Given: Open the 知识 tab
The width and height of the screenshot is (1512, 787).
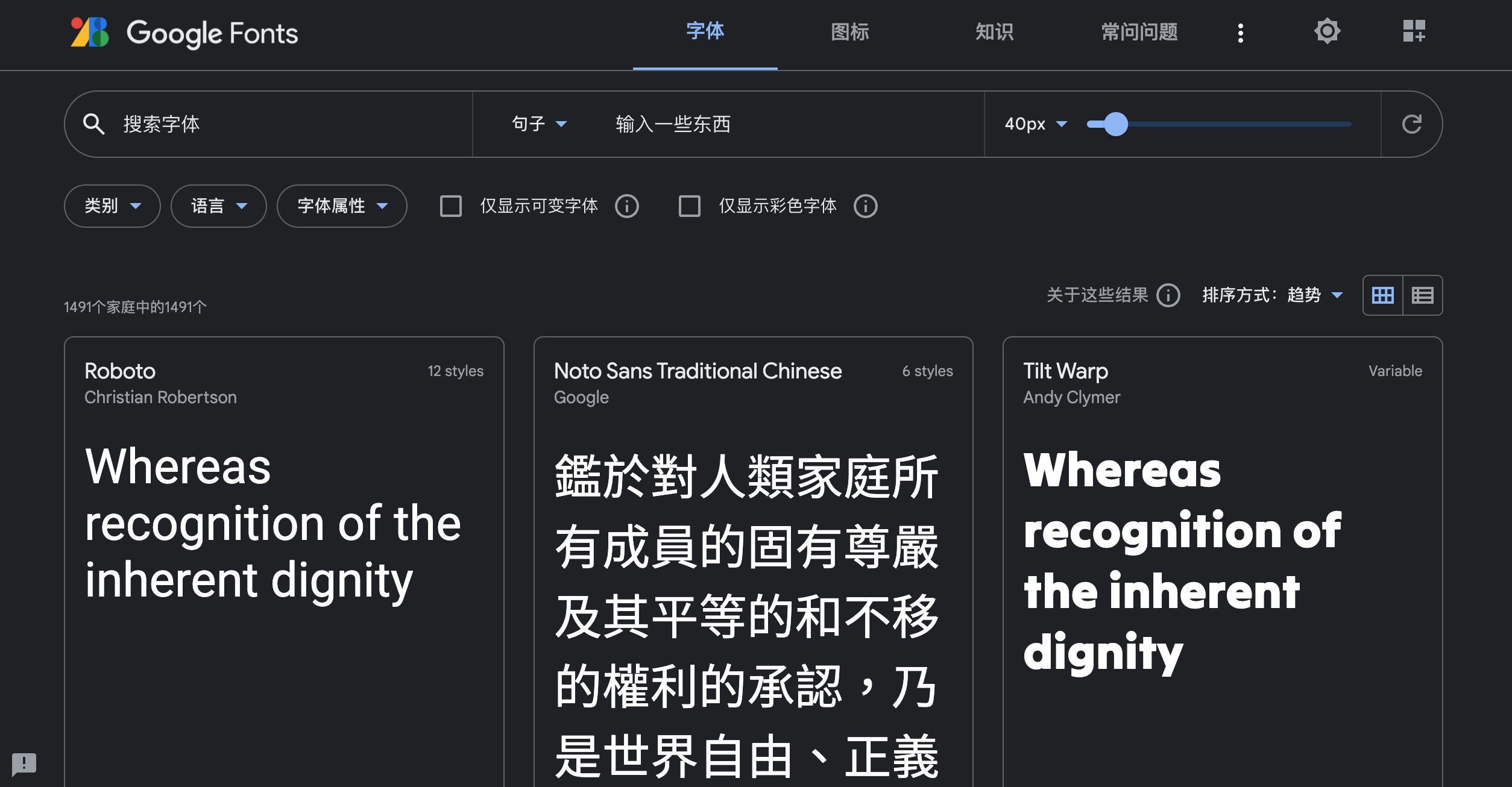Looking at the screenshot, I should click(x=994, y=31).
